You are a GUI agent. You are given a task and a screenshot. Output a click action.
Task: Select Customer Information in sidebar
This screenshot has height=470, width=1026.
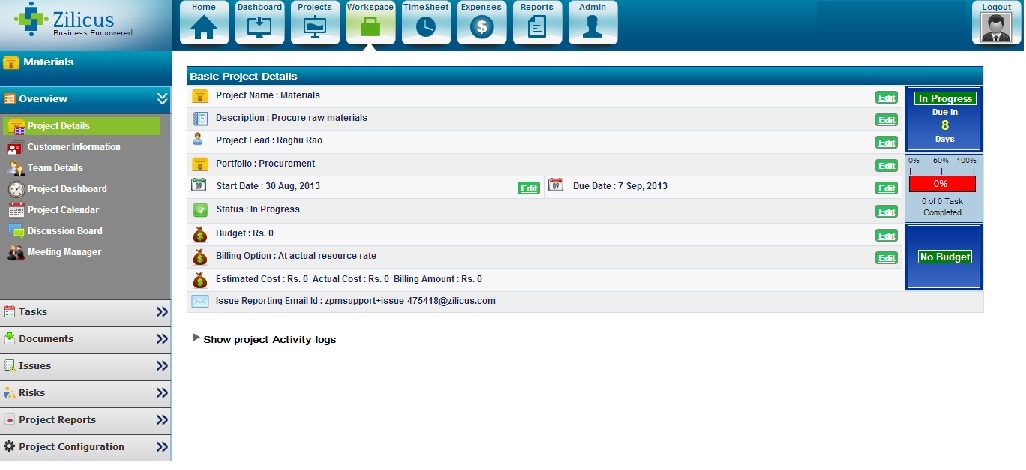(x=73, y=147)
